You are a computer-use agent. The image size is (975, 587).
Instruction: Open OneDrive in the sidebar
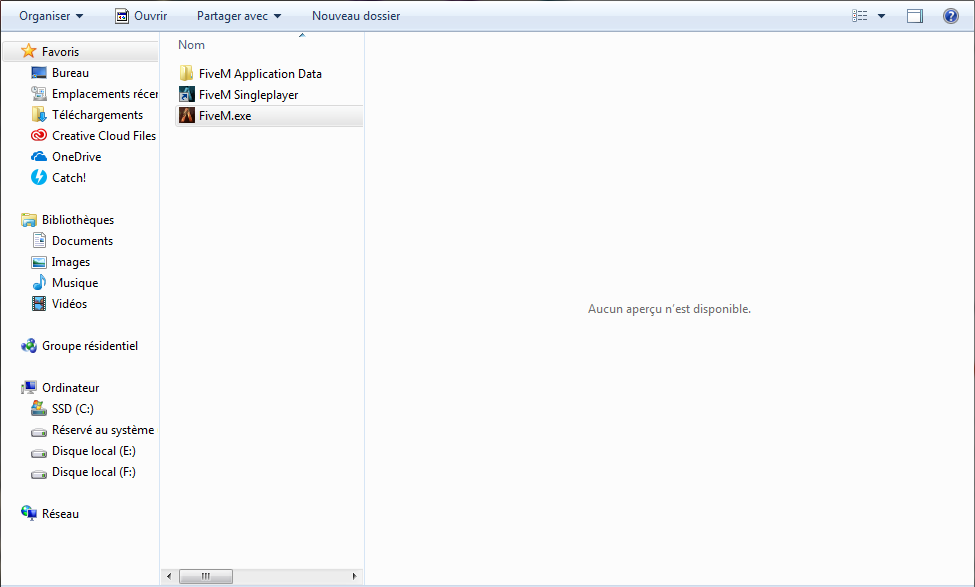pyautogui.click(x=76, y=157)
